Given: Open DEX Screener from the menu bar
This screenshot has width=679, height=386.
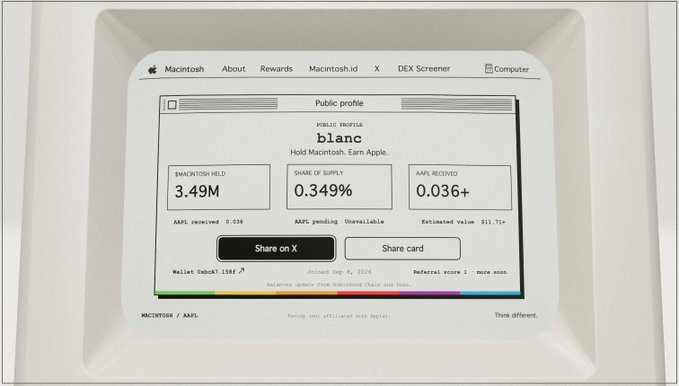Looking at the screenshot, I should [424, 68].
